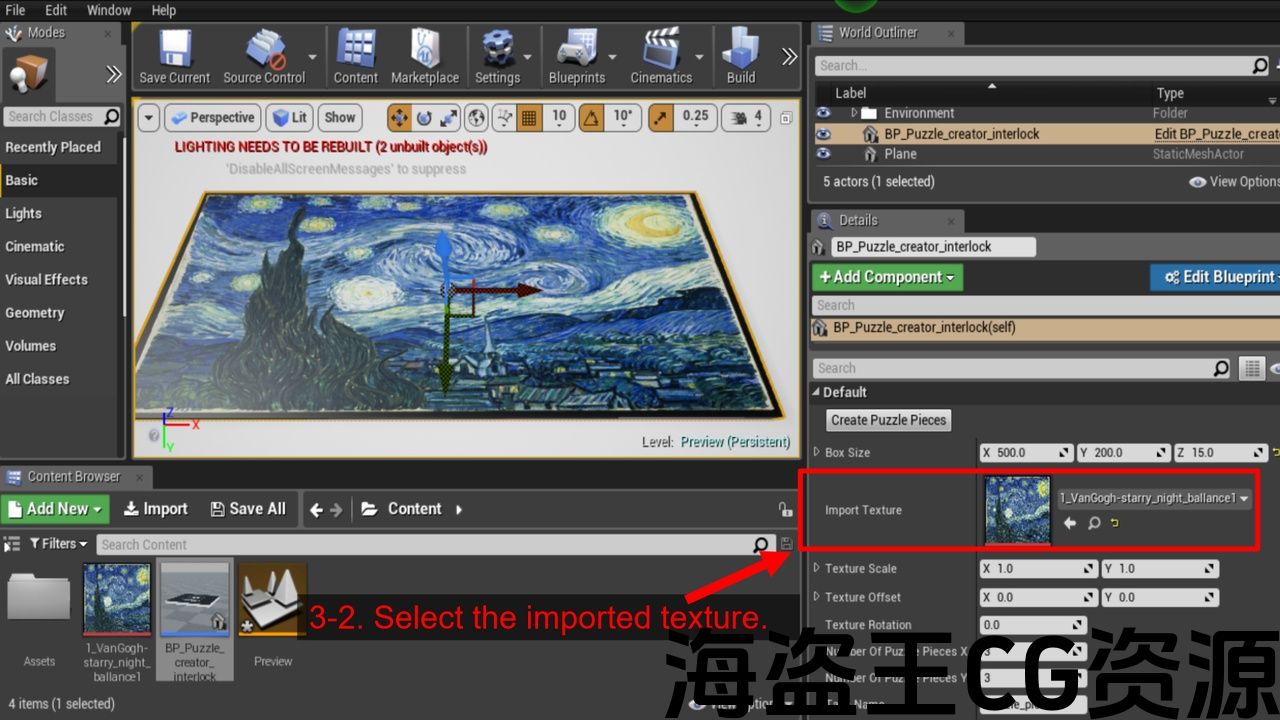
Task: Open the Window menu
Action: (109, 10)
